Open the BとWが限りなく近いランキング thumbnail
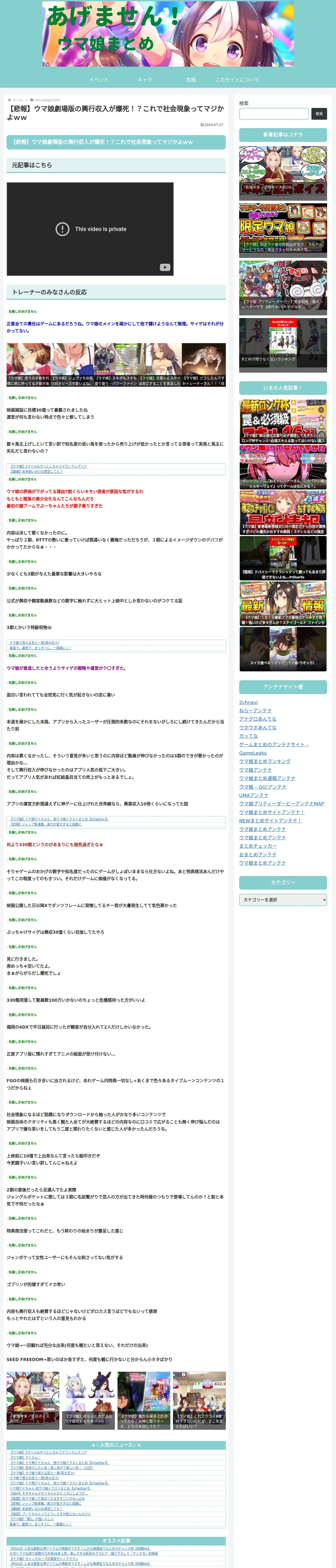 tap(283, 345)
